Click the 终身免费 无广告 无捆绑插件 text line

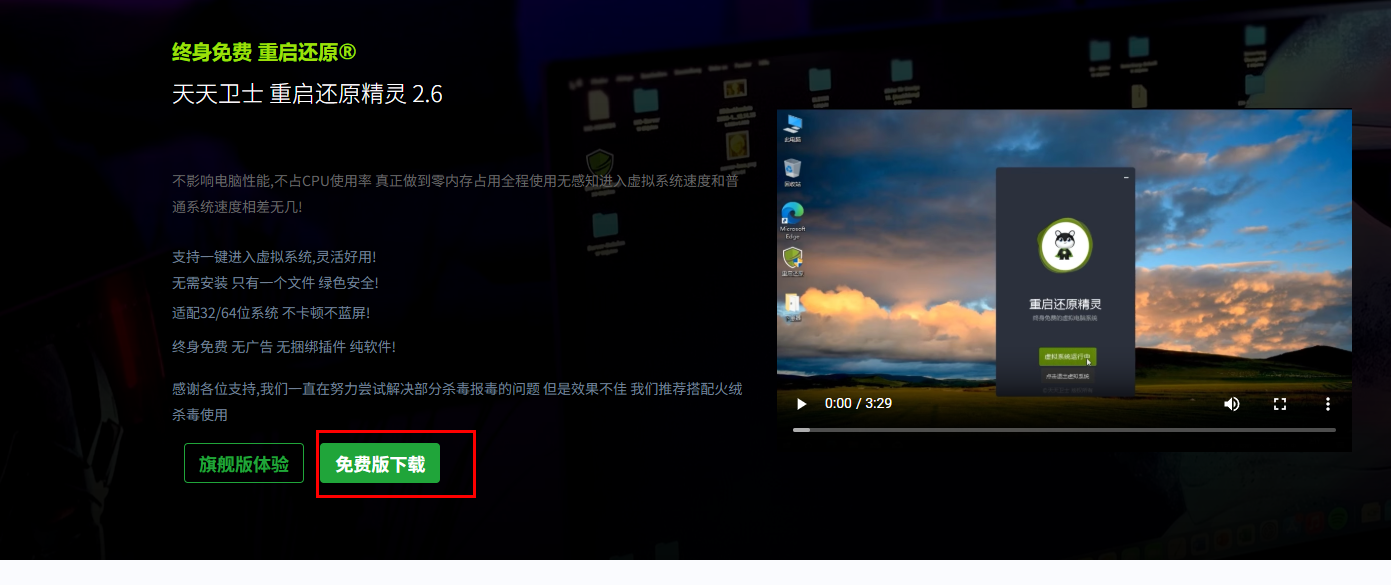pos(284,347)
